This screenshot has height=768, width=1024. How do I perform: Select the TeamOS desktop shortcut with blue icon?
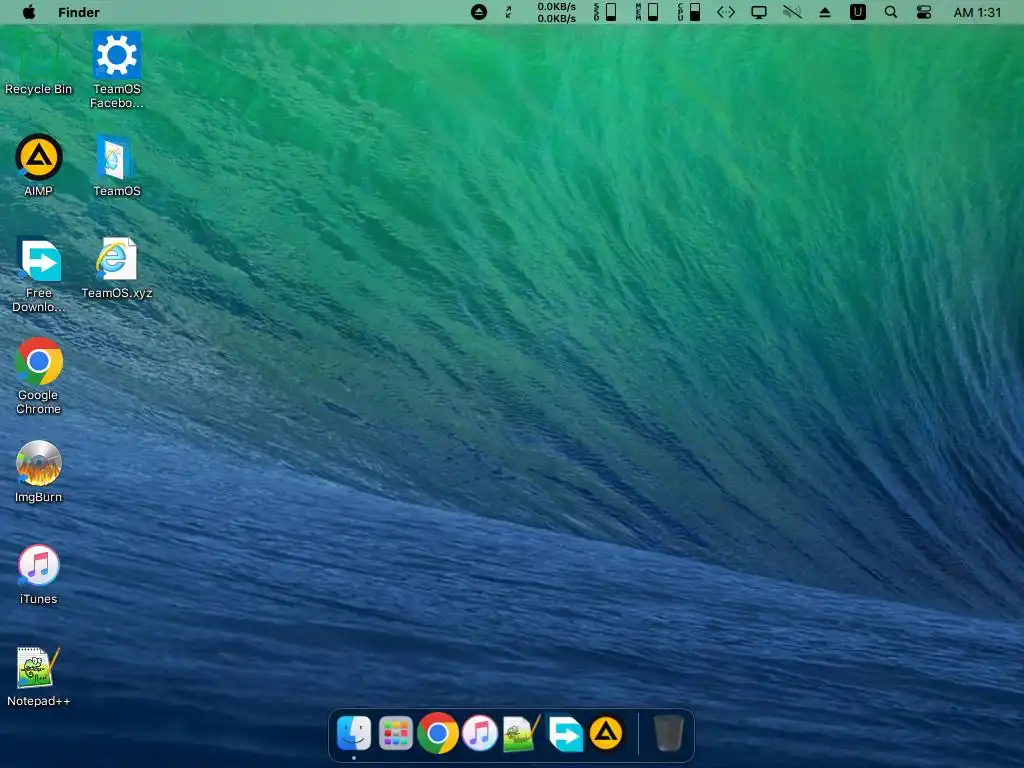click(x=117, y=166)
